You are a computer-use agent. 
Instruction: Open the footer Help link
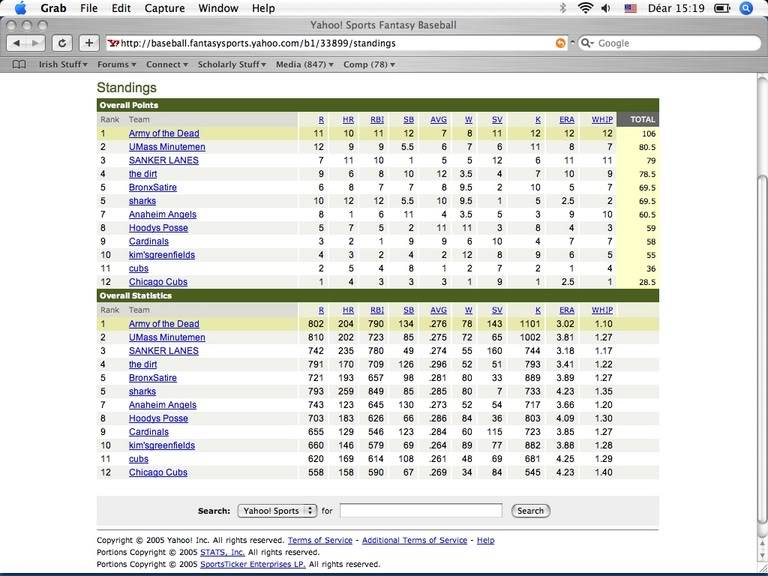tap(486, 540)
